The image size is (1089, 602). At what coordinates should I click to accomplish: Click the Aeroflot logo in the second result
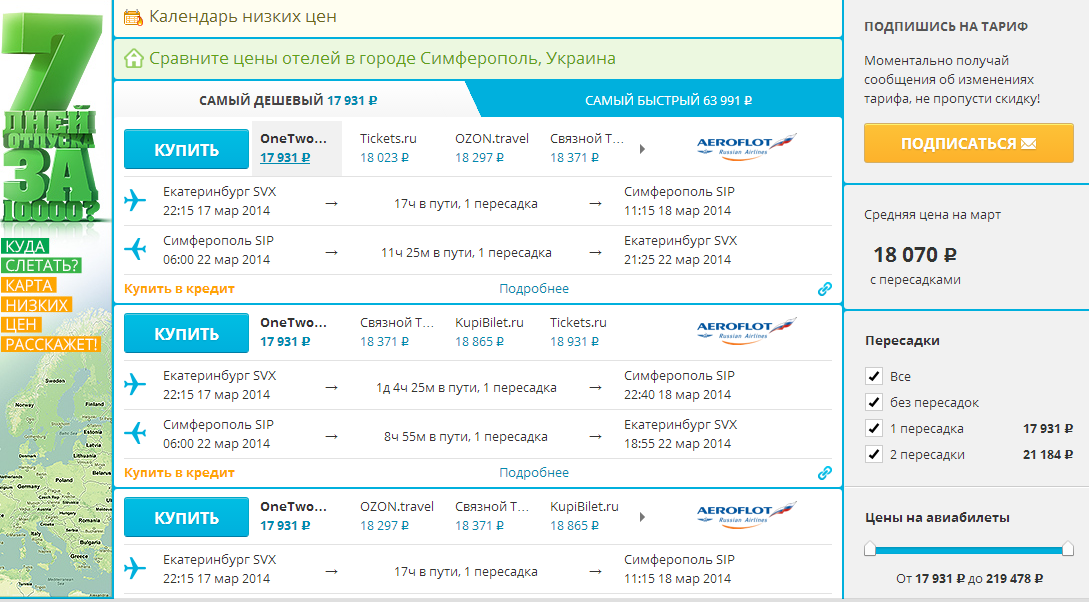click(x=746, y=331)
